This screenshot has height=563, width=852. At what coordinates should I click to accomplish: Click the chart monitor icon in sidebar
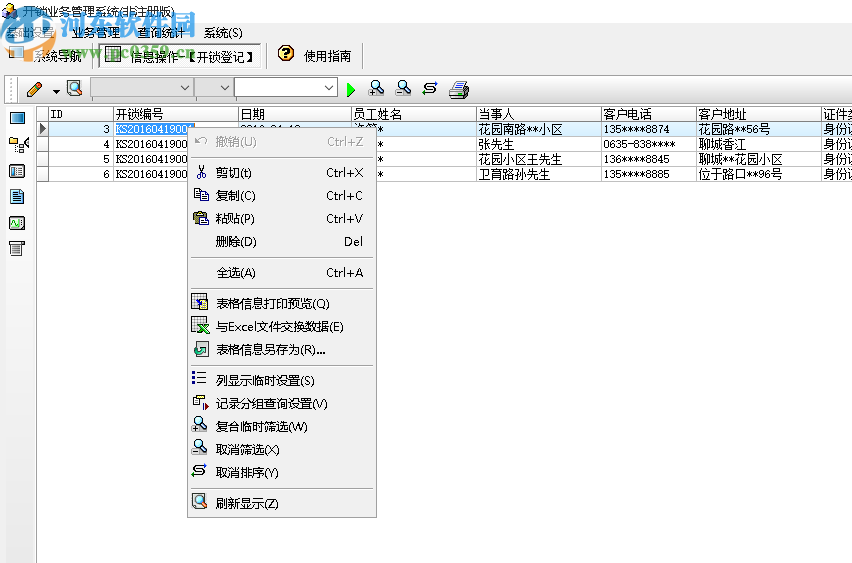click(x=17, y=223)
